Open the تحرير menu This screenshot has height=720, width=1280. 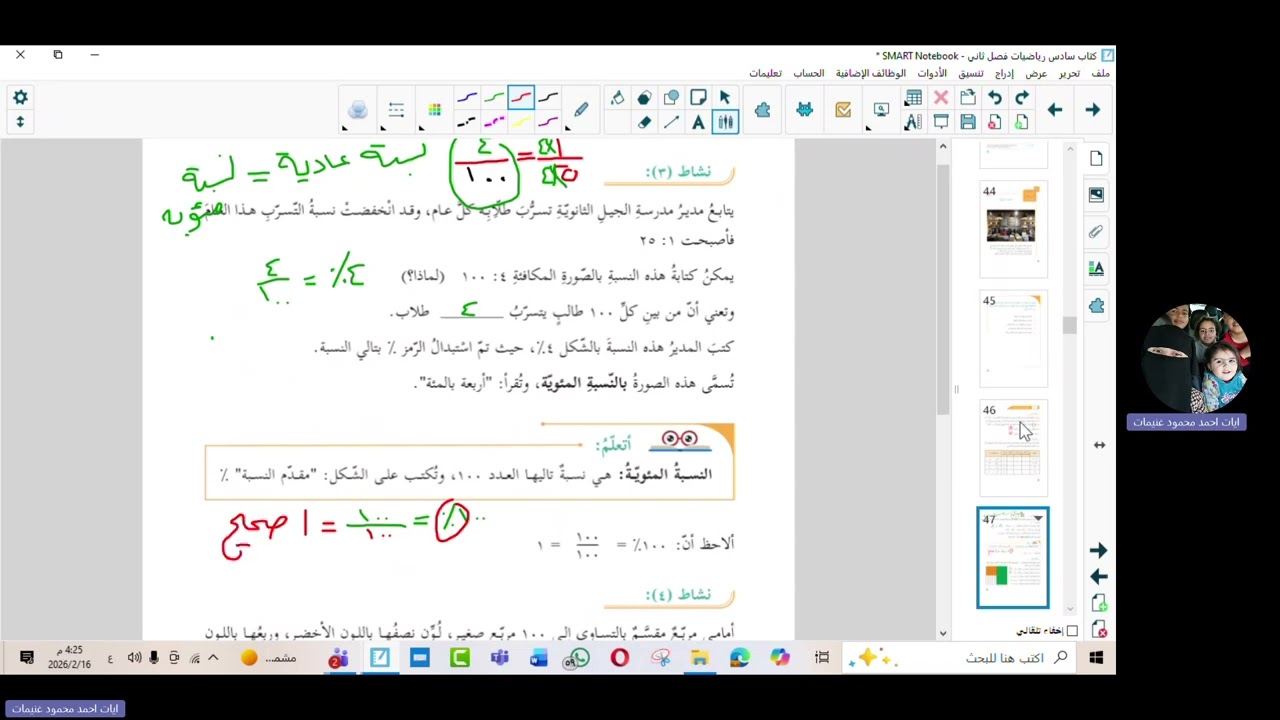coord(1069,73)
